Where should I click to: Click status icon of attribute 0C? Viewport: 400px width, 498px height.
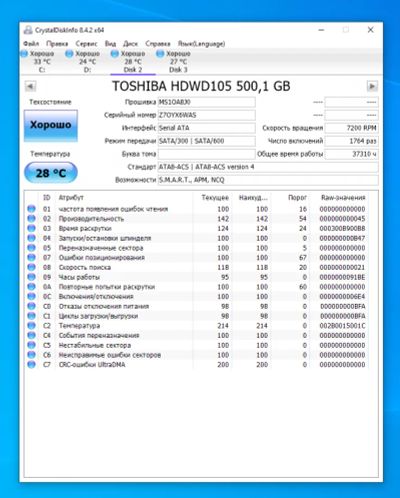coord(31,296)
